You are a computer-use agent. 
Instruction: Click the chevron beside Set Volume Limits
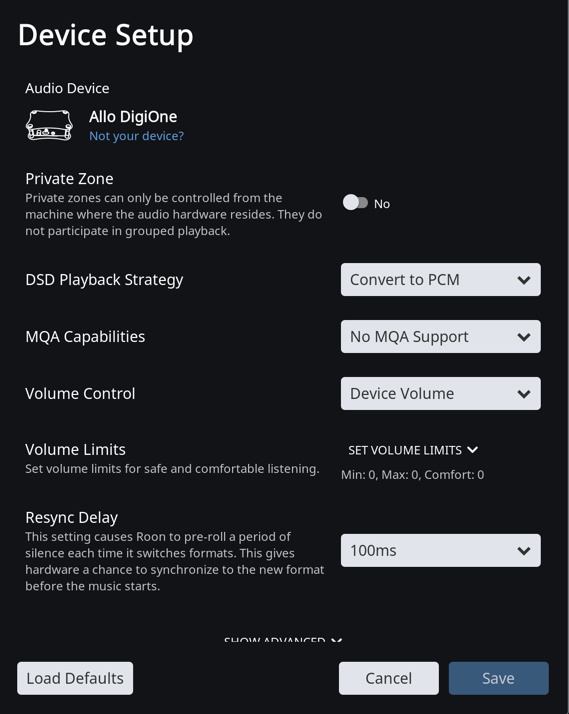click(x=472, y=450)
